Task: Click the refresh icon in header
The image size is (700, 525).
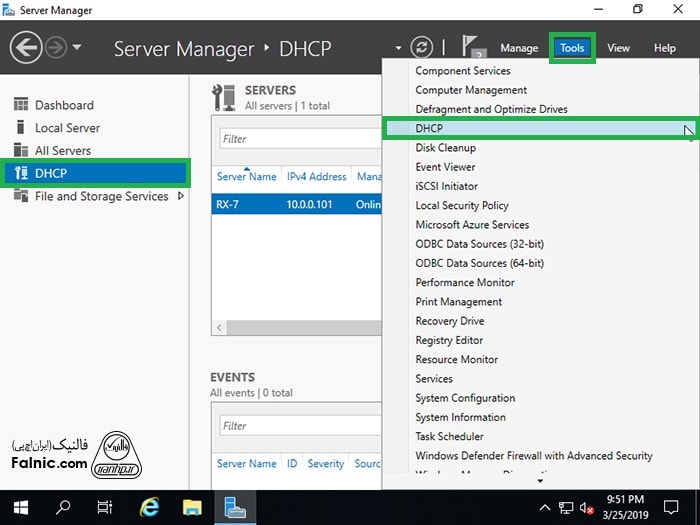Action: point(422,47)
